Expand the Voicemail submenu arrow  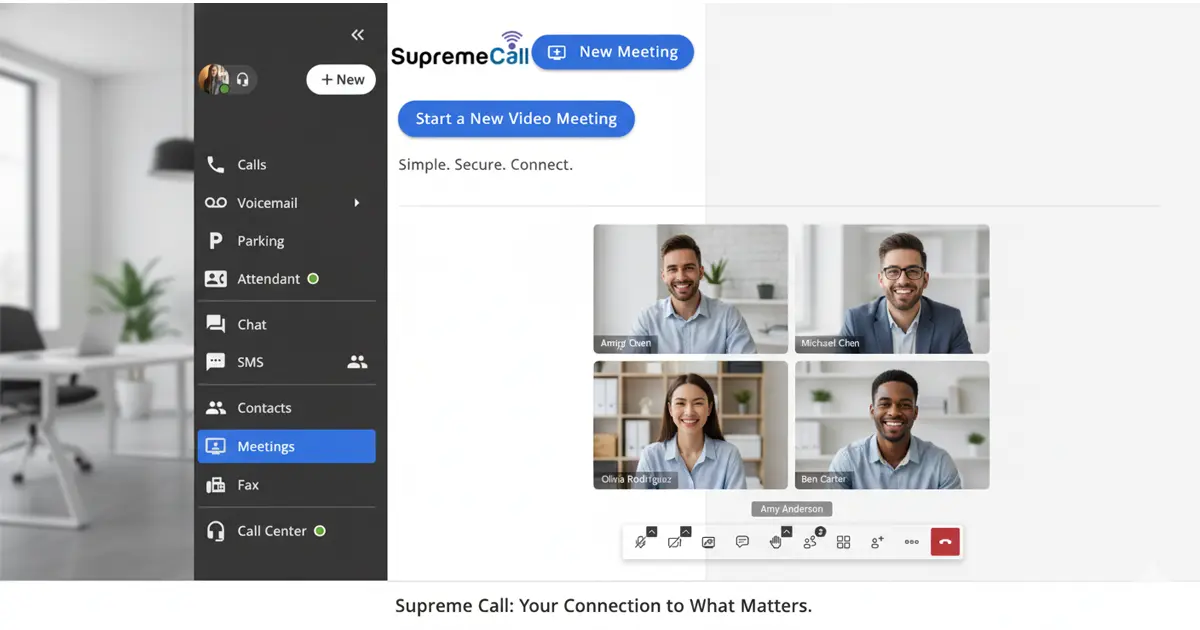[x=357, y=203]
